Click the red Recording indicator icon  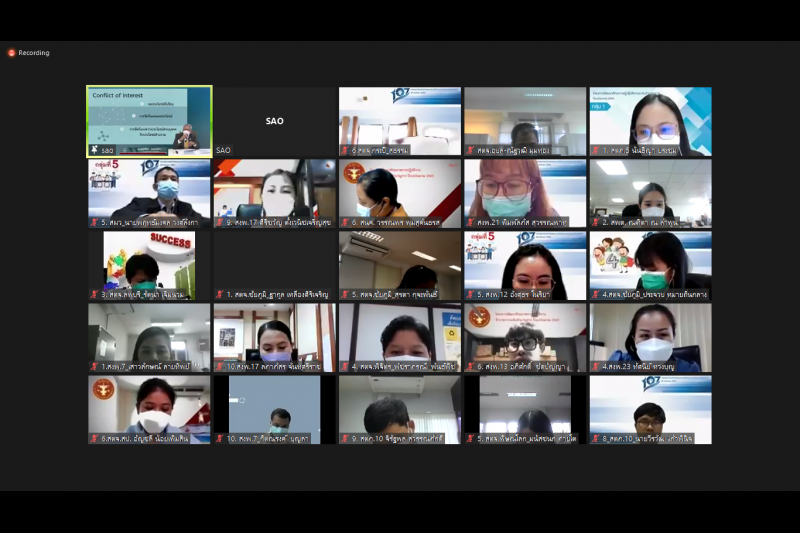12,53
